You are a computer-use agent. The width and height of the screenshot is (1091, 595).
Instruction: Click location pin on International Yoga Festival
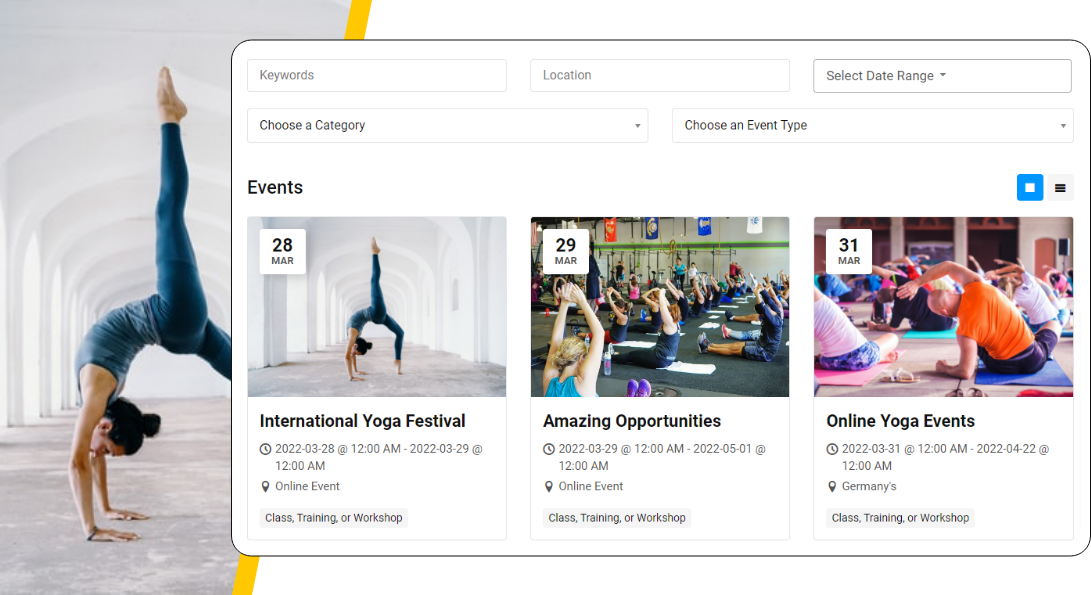tap(265, 486)
